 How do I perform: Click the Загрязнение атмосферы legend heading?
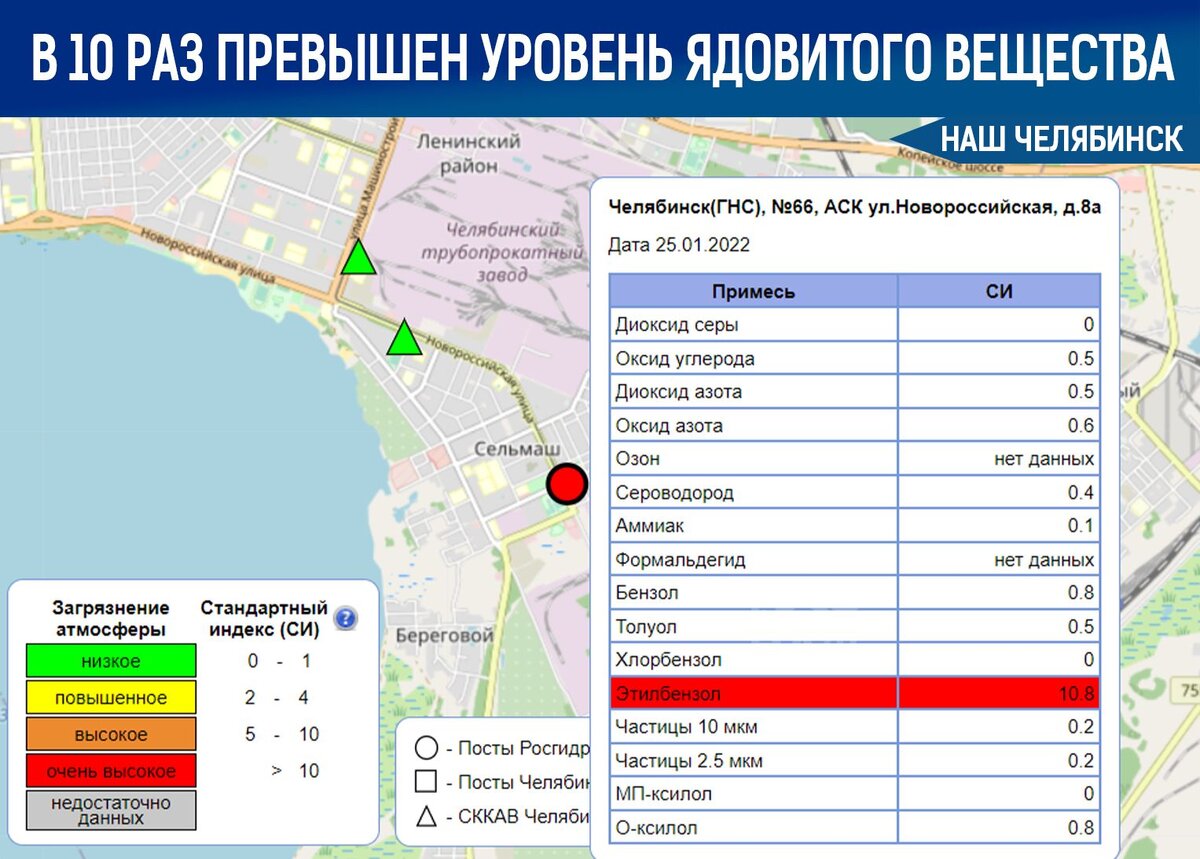click(111, 619)
